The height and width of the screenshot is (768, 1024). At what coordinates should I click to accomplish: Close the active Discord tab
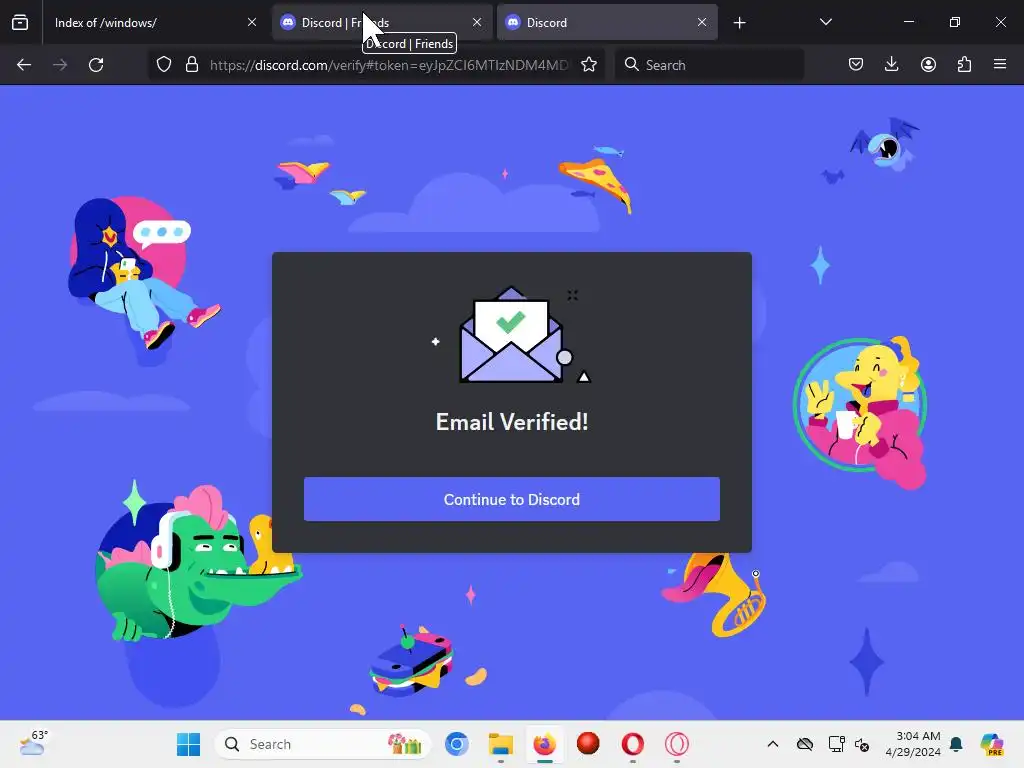[x=702, y=22]
